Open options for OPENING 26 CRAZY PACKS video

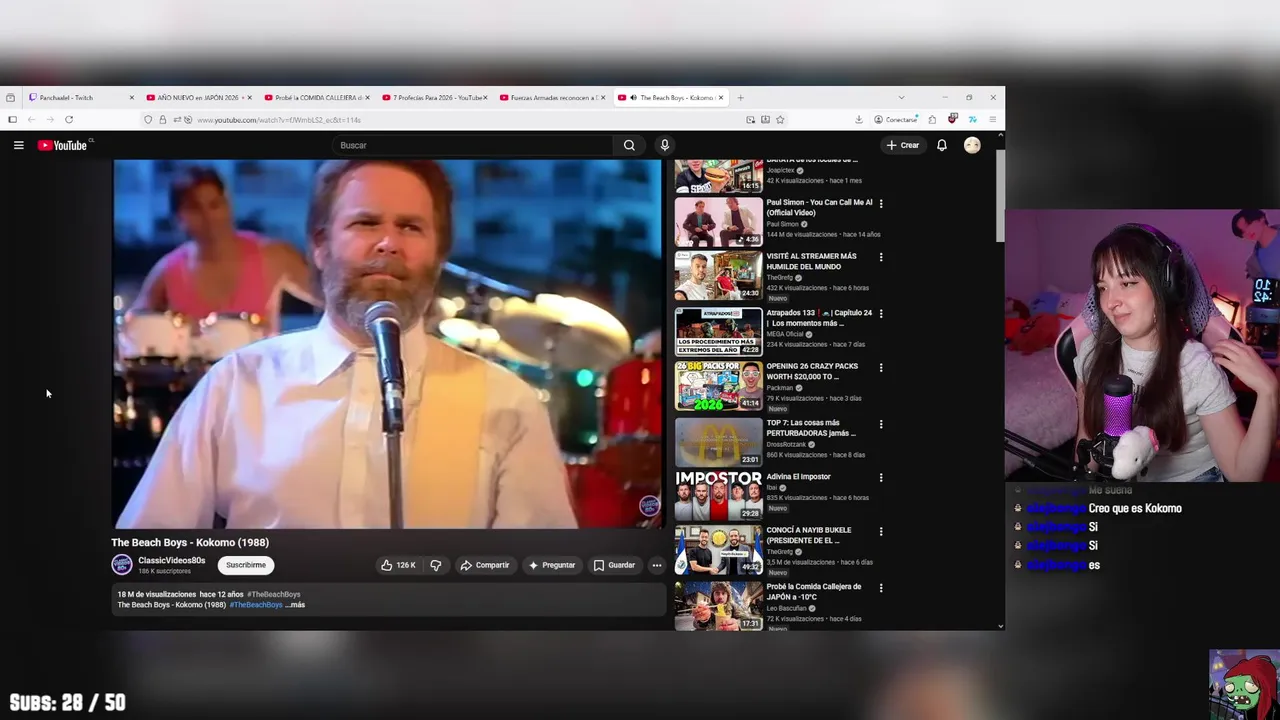880,367
